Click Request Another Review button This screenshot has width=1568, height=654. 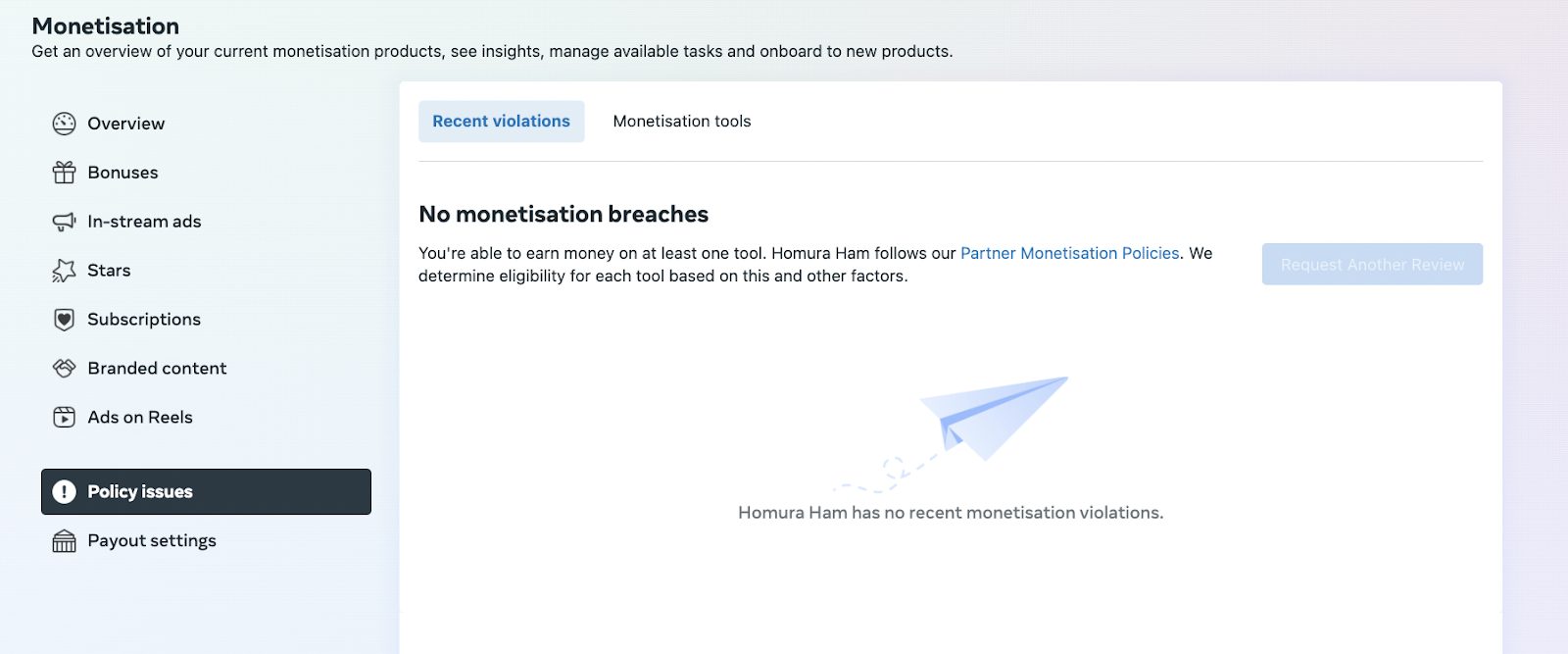[1372, 265]
